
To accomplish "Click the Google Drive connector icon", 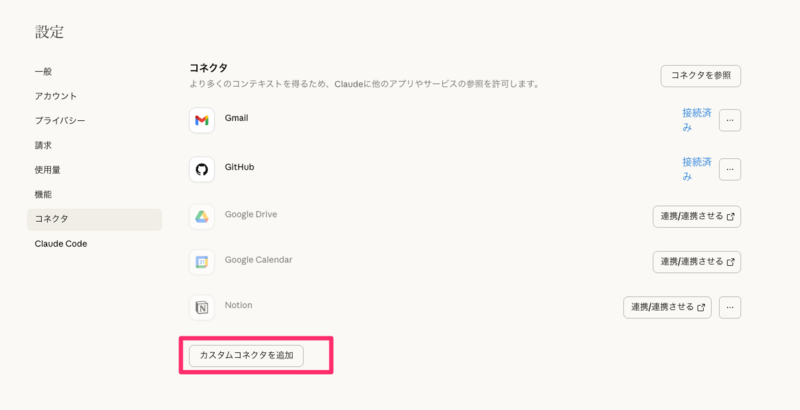I will coord(202,217).
